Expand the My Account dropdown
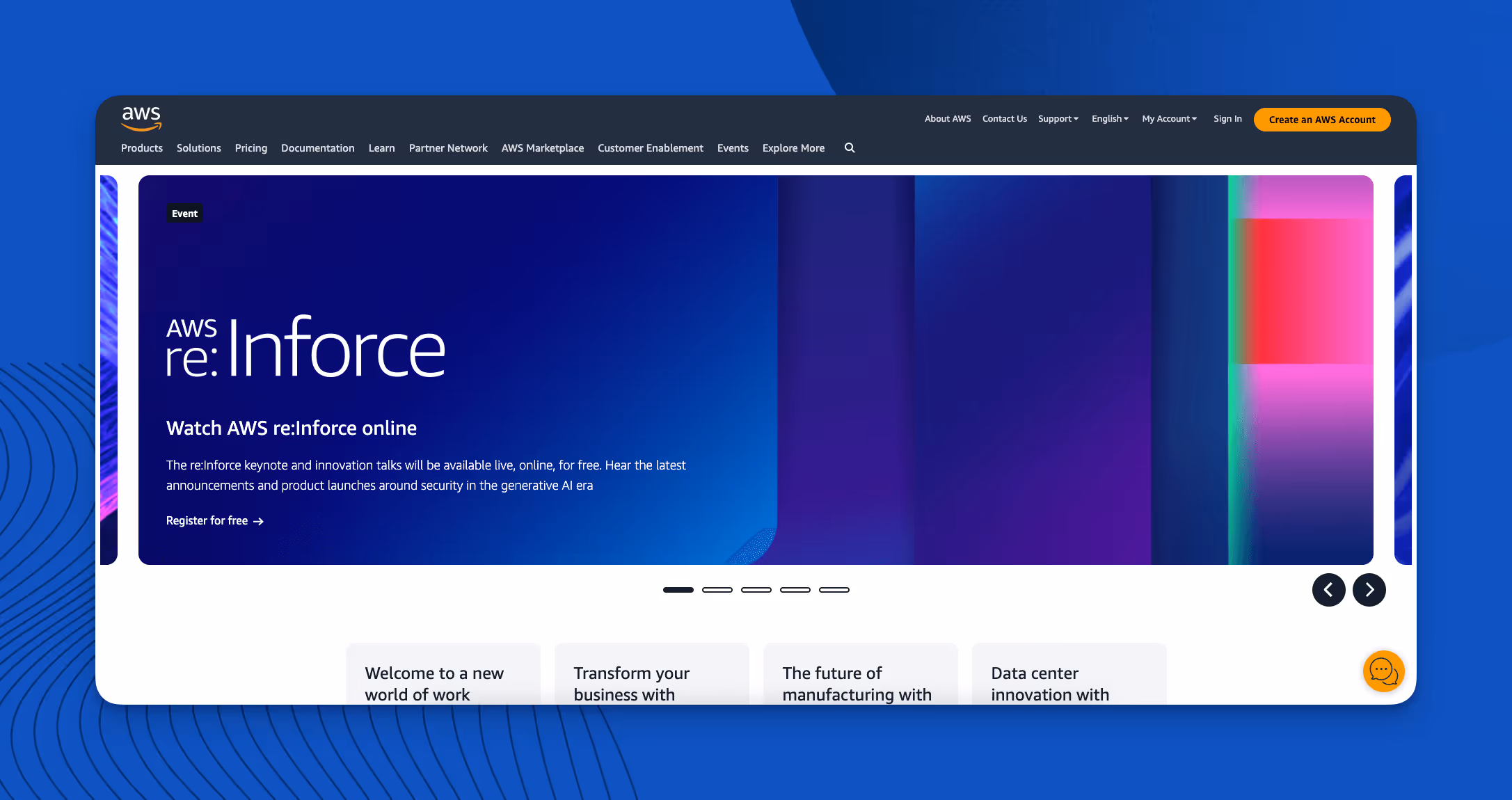 pos(1169,119)
